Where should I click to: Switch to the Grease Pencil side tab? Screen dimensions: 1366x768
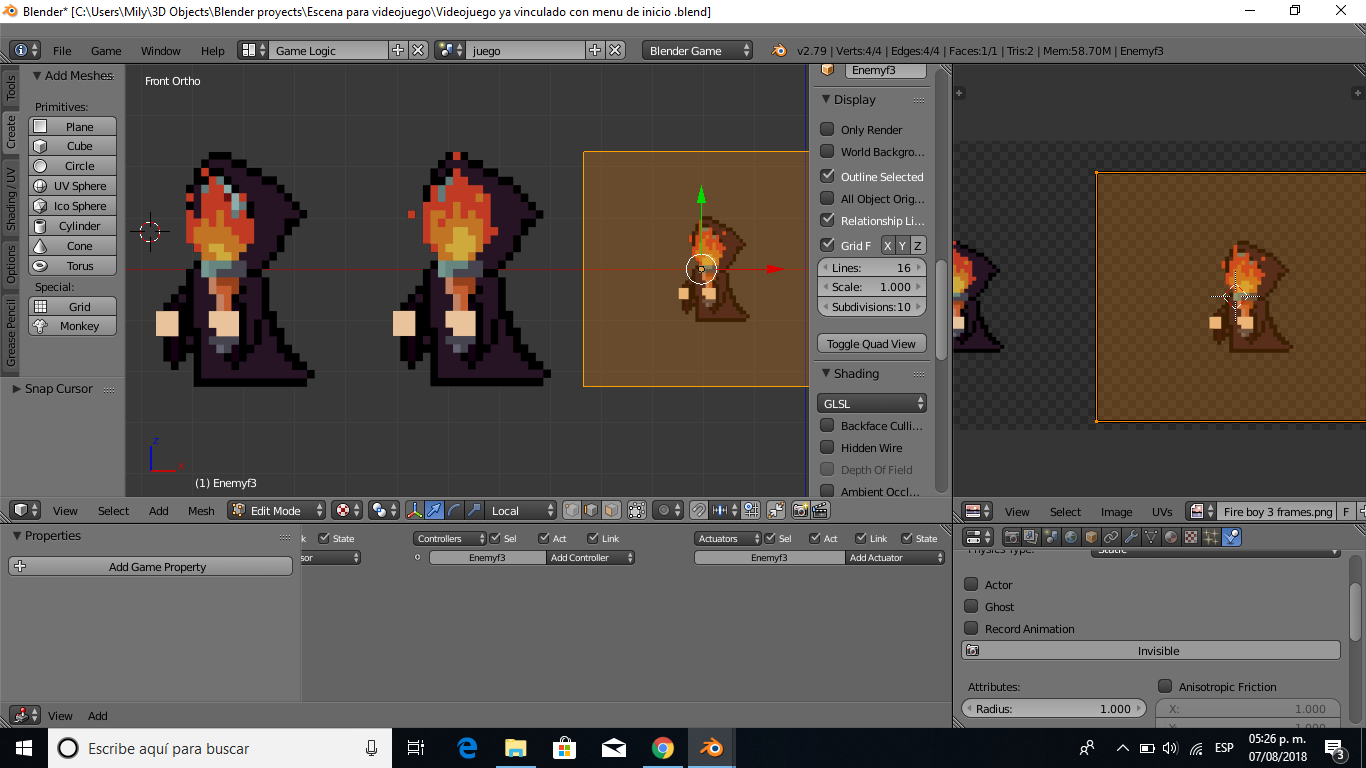click(11, 333)
